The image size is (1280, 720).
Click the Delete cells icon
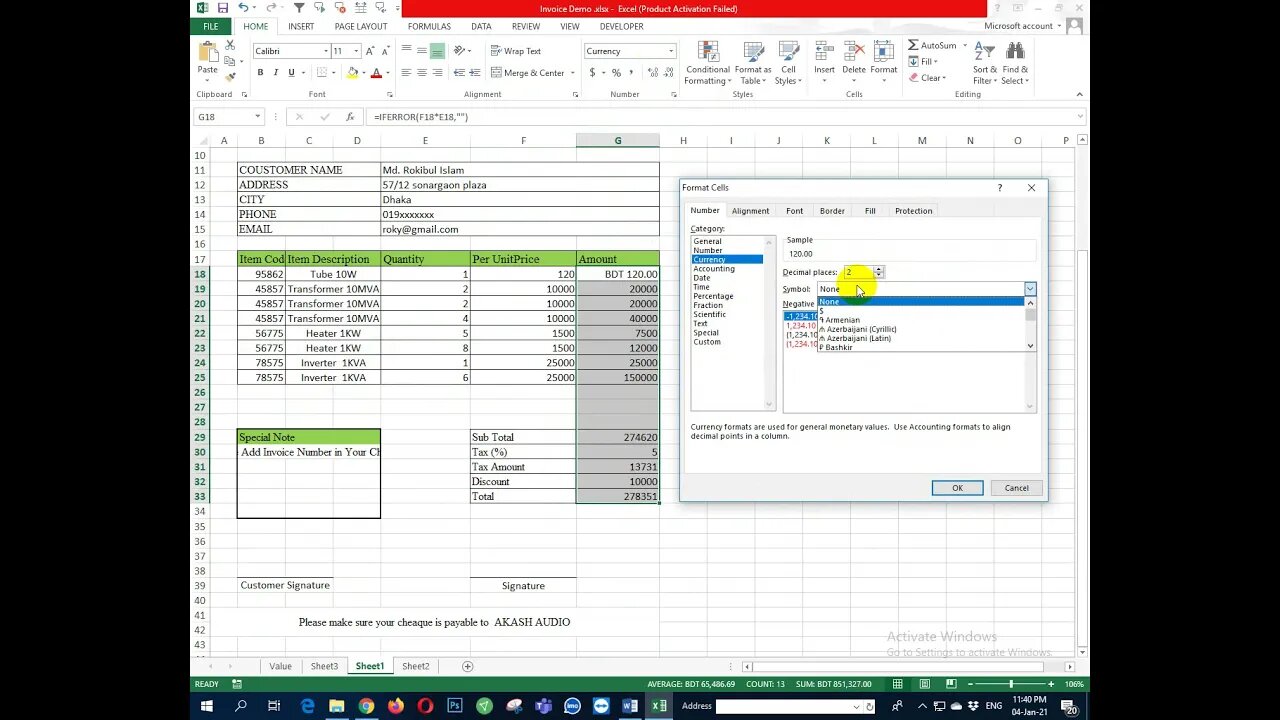coord(854,51)
